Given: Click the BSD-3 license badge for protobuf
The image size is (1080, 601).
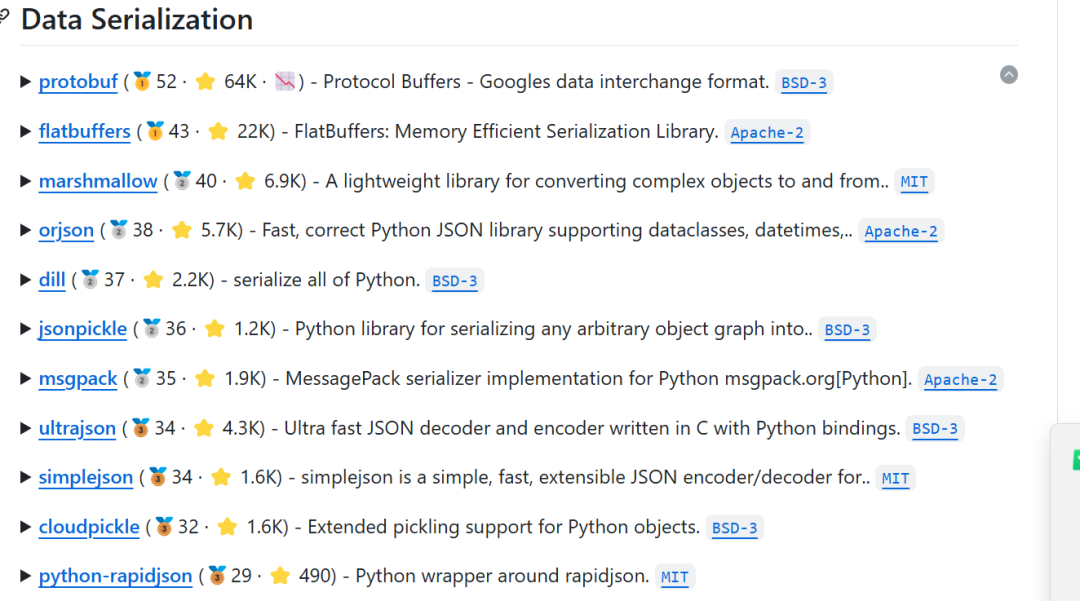Looking at the screenshot, I should pos(804,83).
